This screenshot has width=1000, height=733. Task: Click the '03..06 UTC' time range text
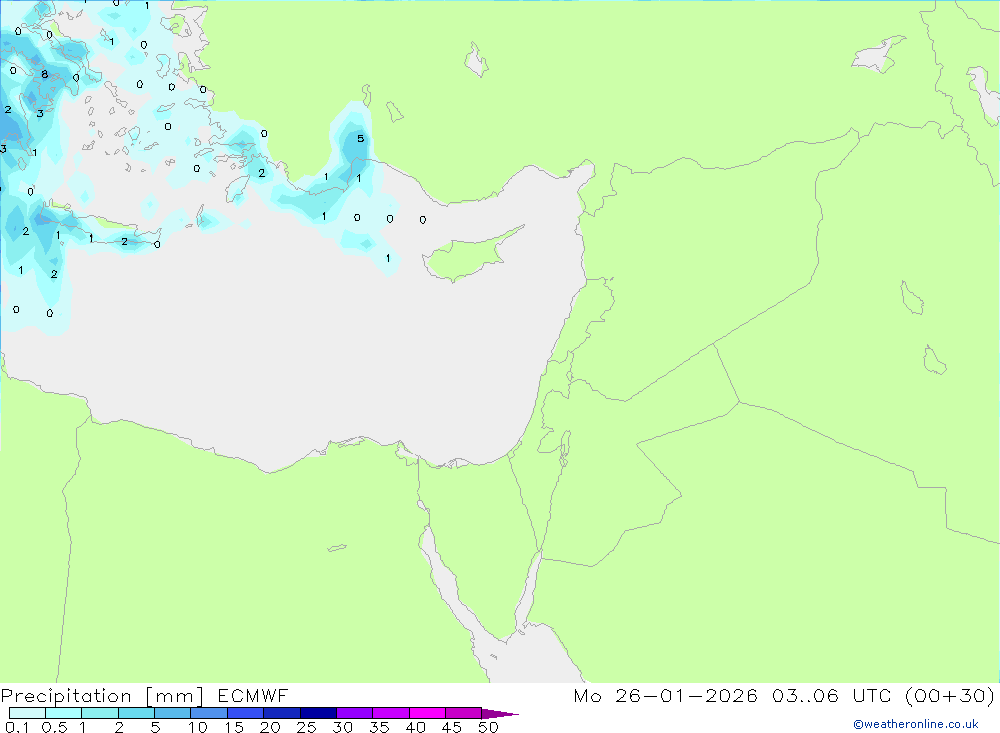pyautogui.click(x=831, y=696)
